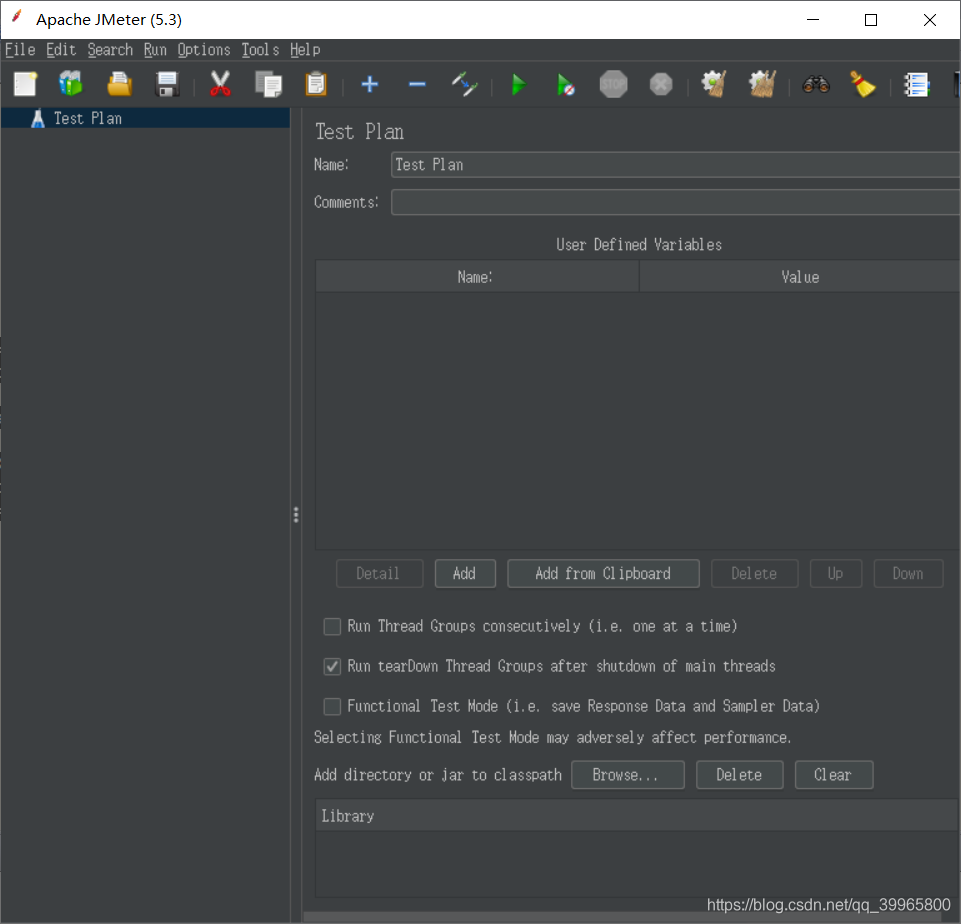Start the test with green play icon
This screenshot has width=961, height=924.
(x=518, y=84)
